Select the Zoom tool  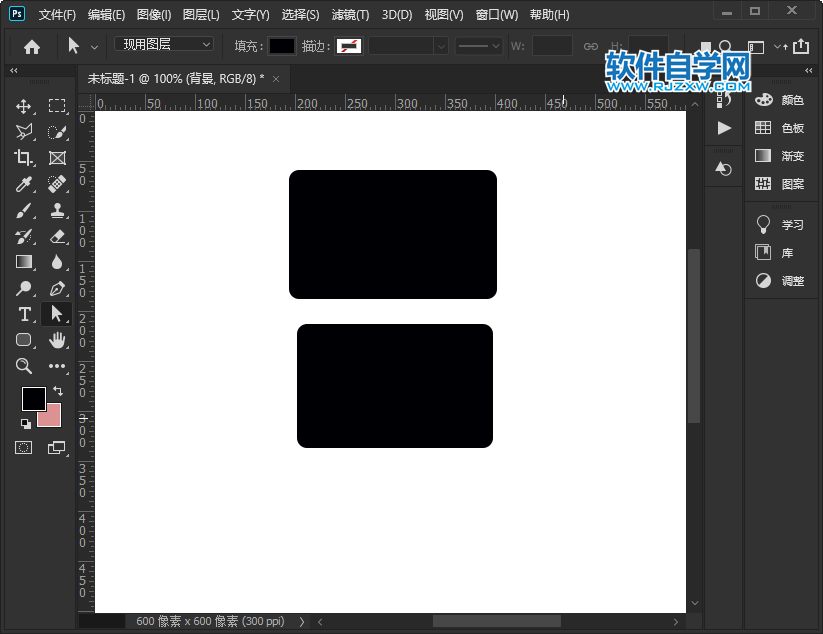pyautogui.click(x=24, y=366)
